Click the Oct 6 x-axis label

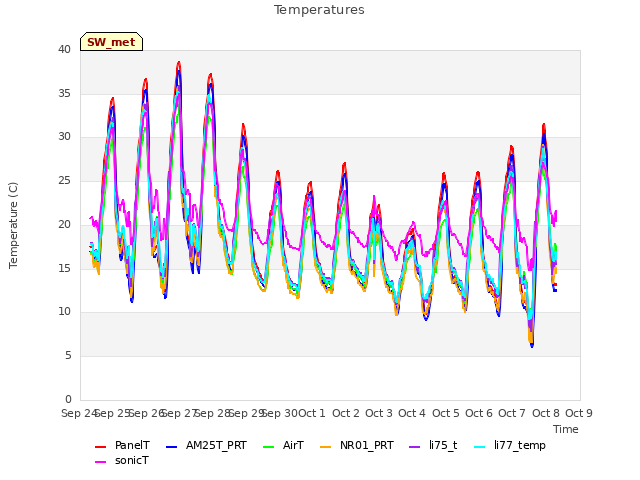[479, 413]
